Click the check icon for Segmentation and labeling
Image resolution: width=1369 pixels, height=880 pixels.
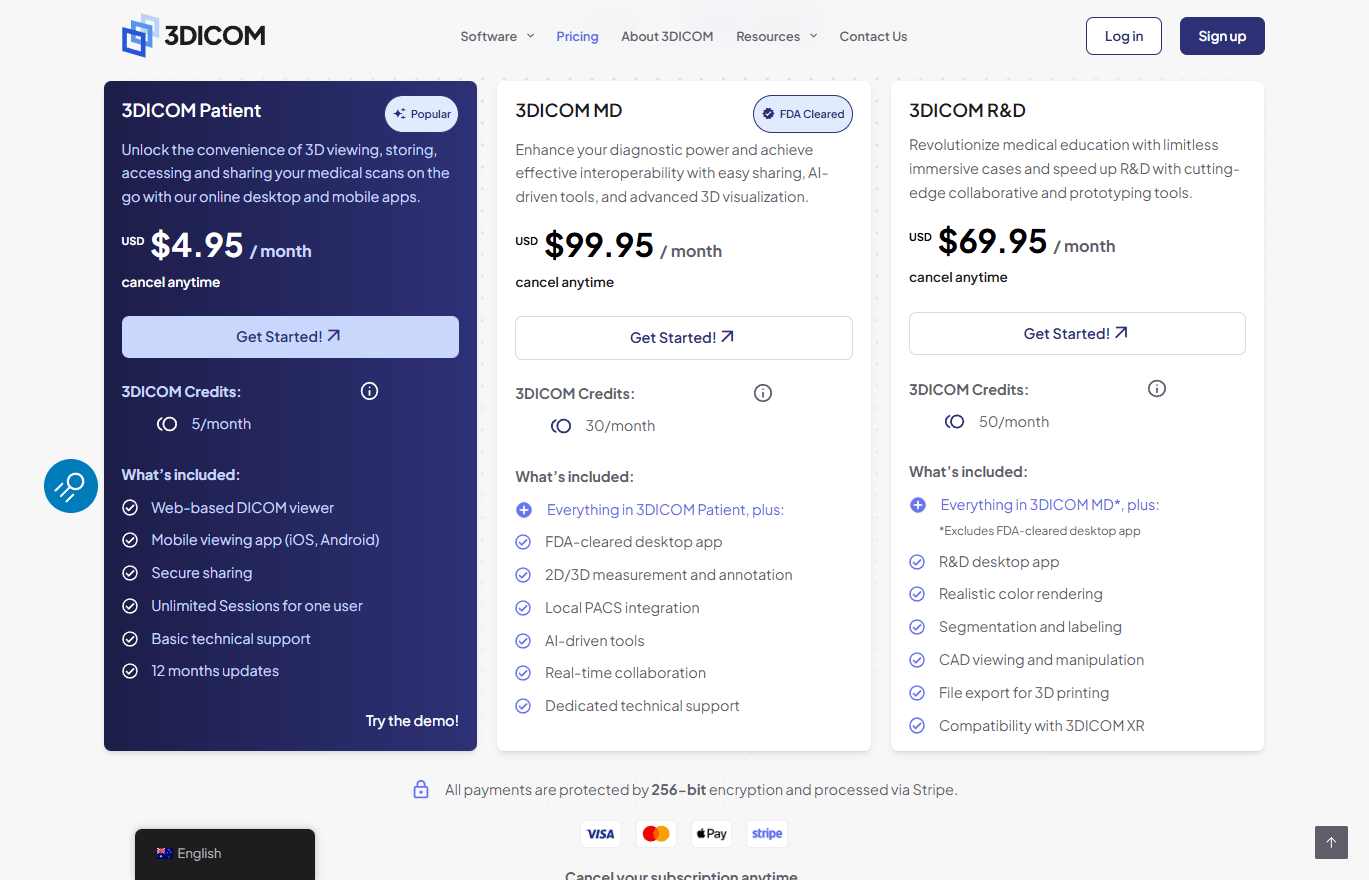pos(917,627)
